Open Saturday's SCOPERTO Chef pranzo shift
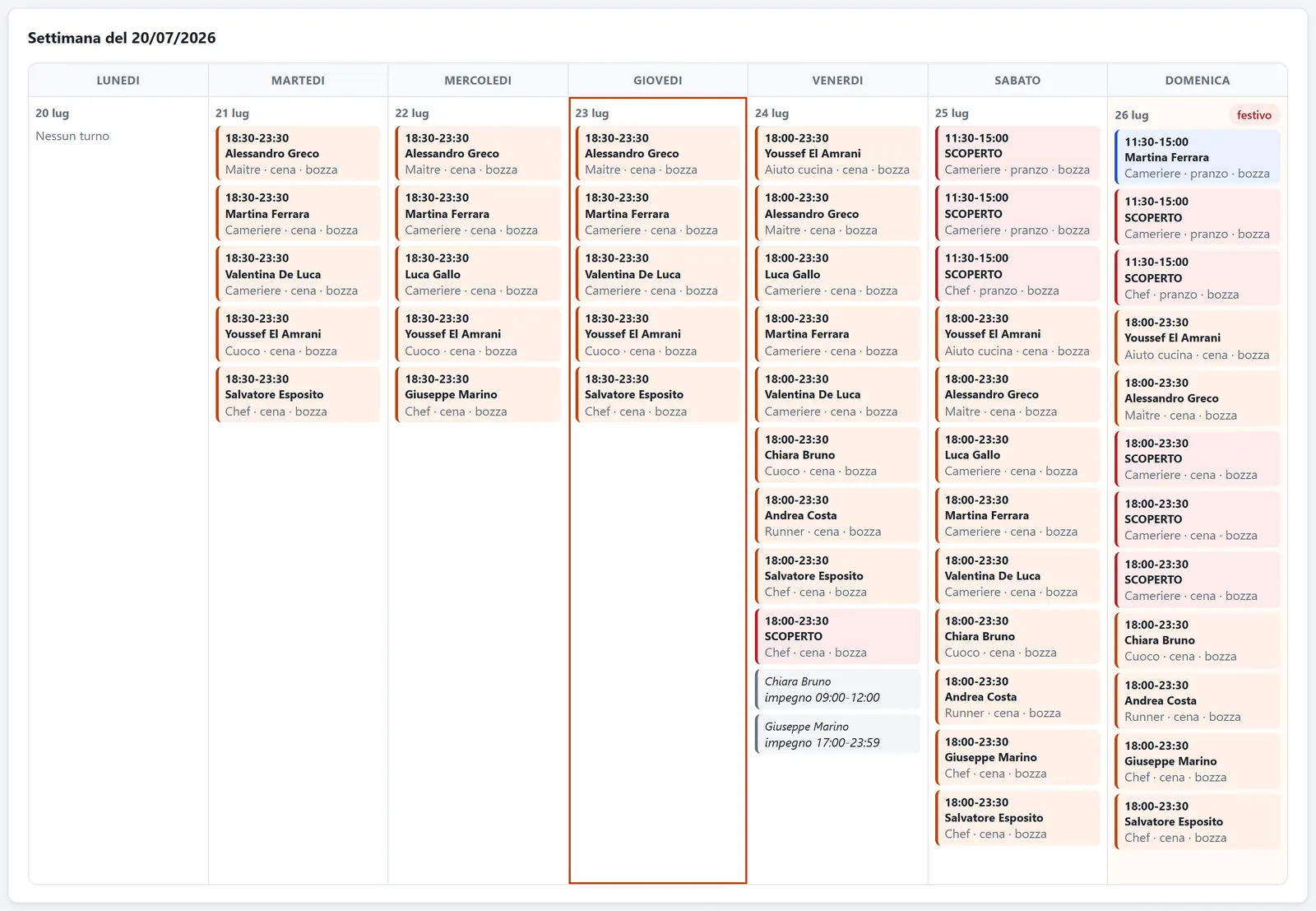Image resolution: width=1316 pixels, height=911 pixels. [x=1017, y=274]
